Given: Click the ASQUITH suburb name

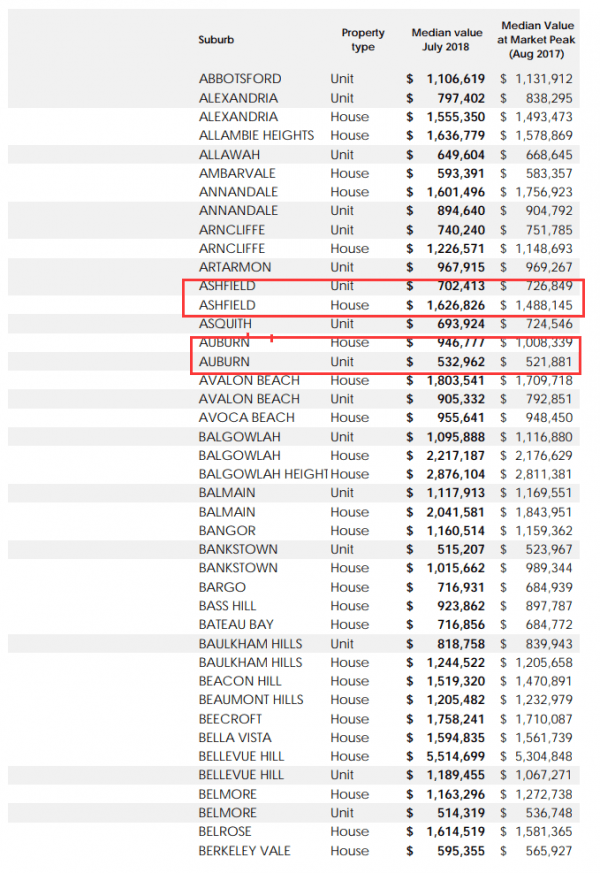Looking at the screenshot, I should (225, 324).
